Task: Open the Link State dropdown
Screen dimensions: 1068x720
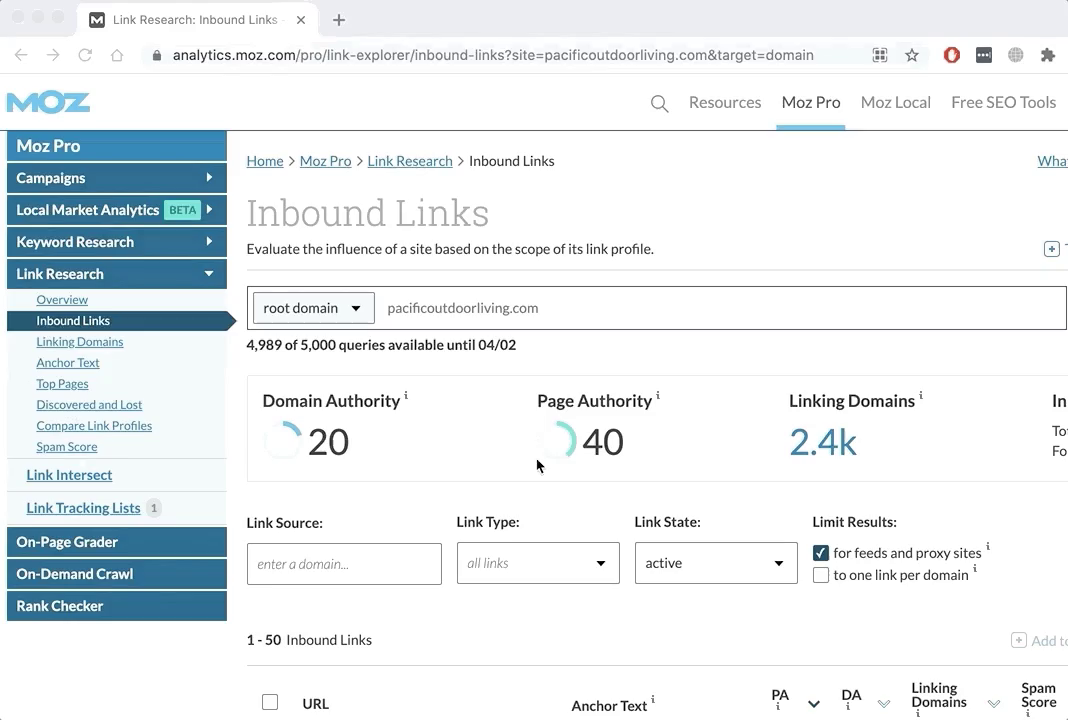Action: 716,563
